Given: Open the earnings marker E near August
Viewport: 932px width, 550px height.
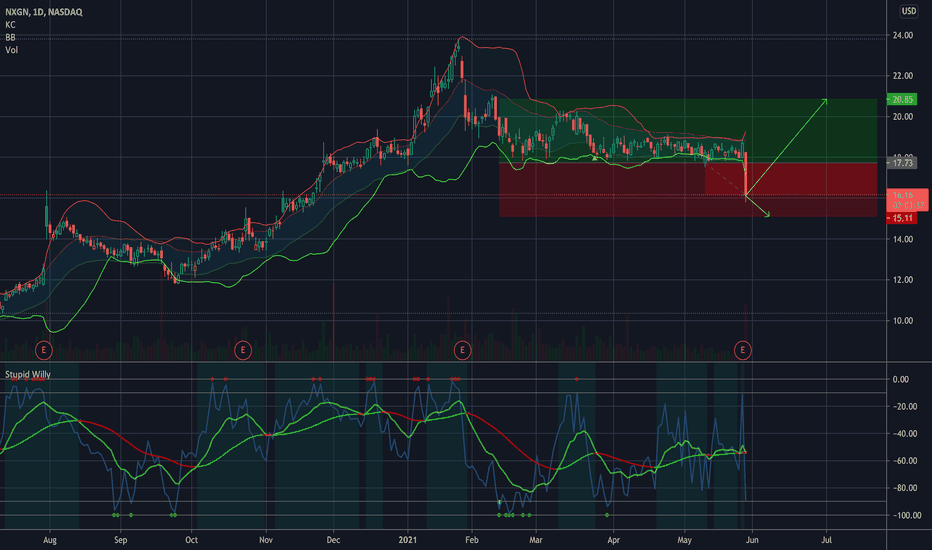Looking at the screenshot, I should pyautogui.click(x=43, y=350).
